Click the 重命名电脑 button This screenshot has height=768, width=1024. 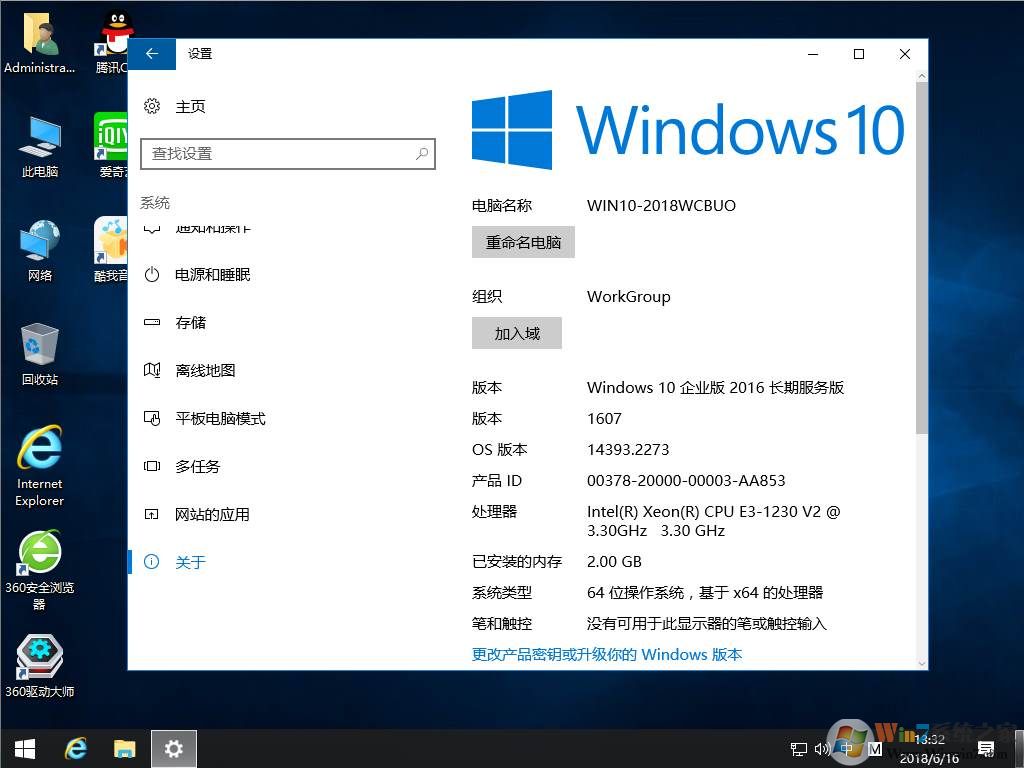click(523, 242)
